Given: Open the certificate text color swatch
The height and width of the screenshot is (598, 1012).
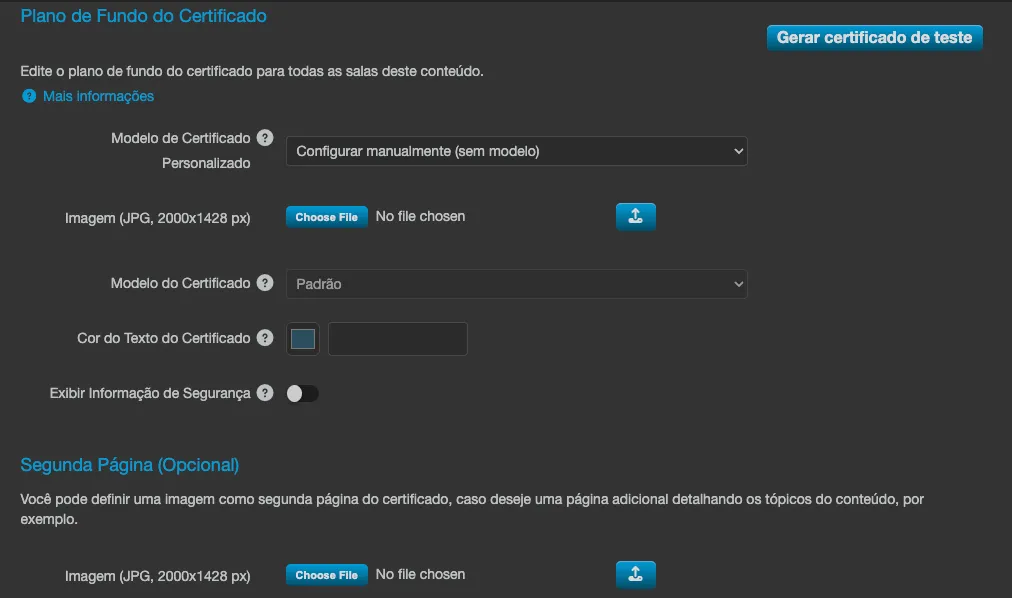Looking at the screenshot, I should 303,339.
